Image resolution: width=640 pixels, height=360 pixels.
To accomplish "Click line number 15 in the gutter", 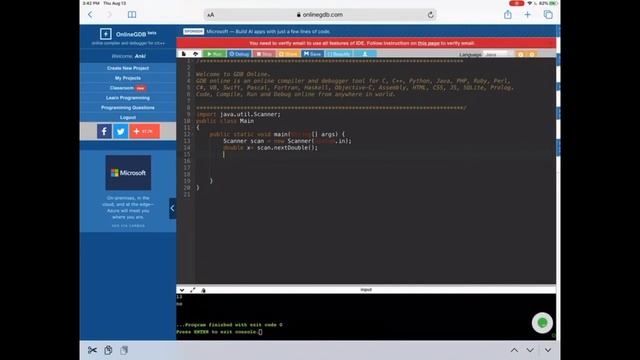I will tap(187, 154).
